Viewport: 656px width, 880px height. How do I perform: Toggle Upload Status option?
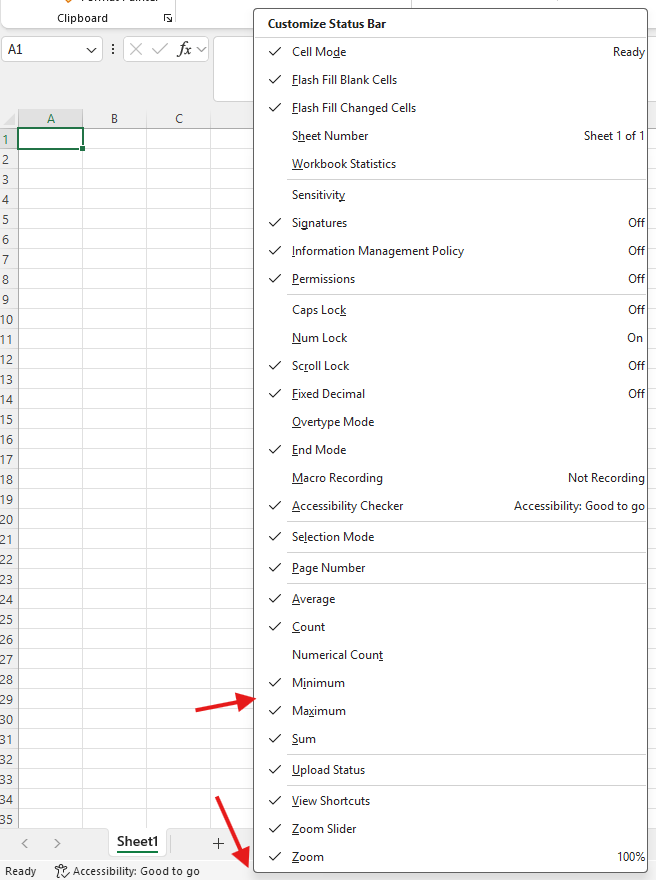tap(450, 770)
